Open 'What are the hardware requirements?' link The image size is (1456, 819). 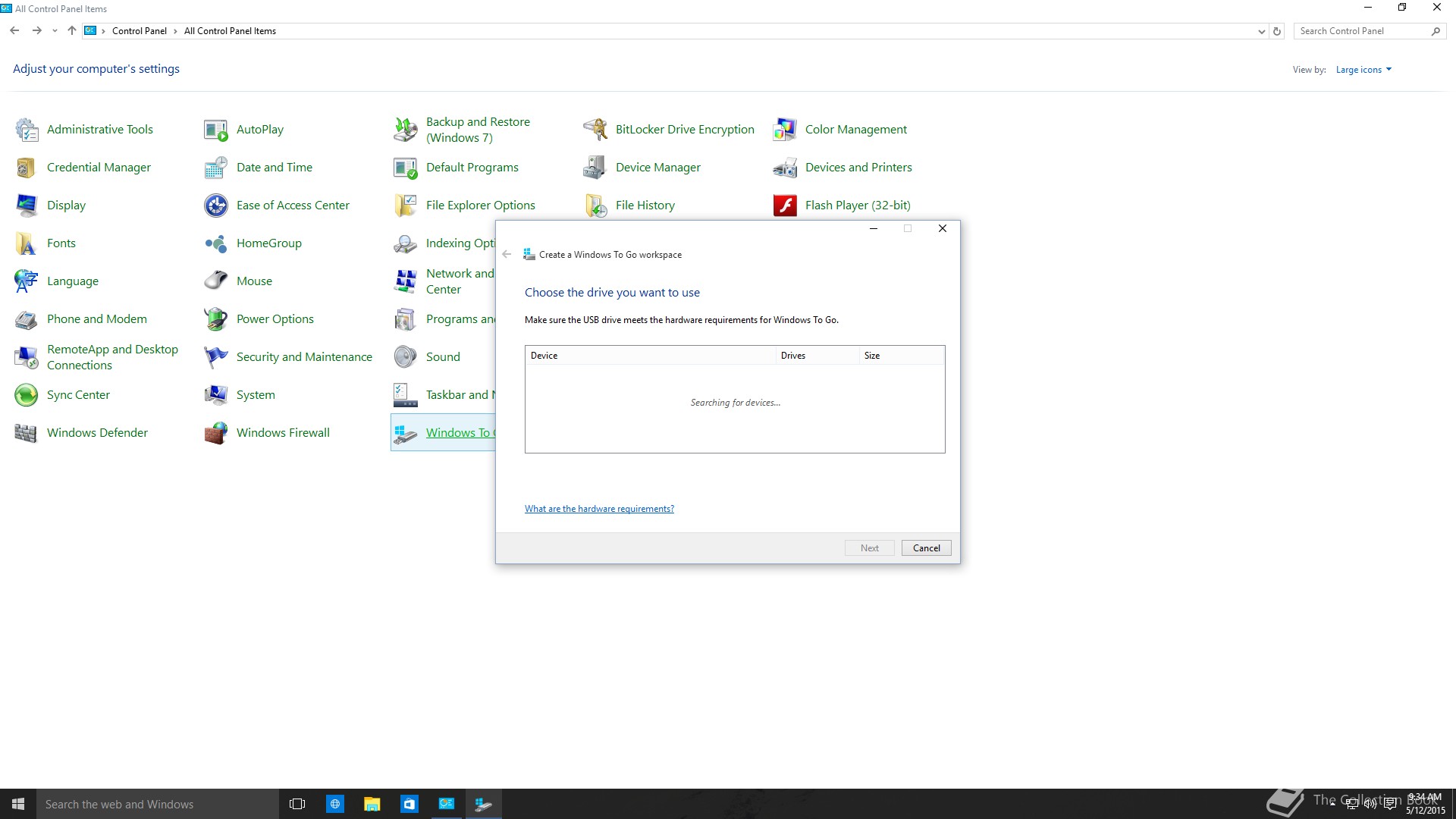[x=599, y=509]
